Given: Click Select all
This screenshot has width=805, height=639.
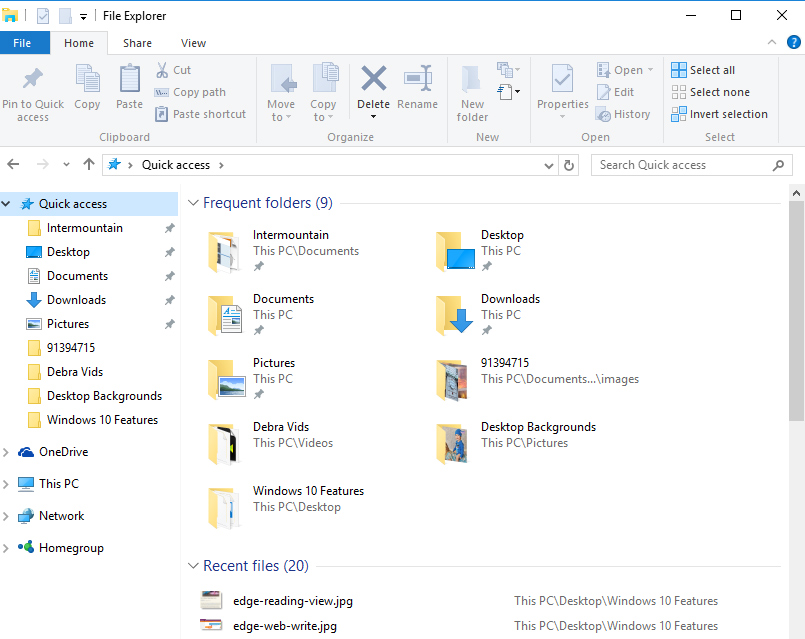Looking at the screenshot, I should 703,70.
